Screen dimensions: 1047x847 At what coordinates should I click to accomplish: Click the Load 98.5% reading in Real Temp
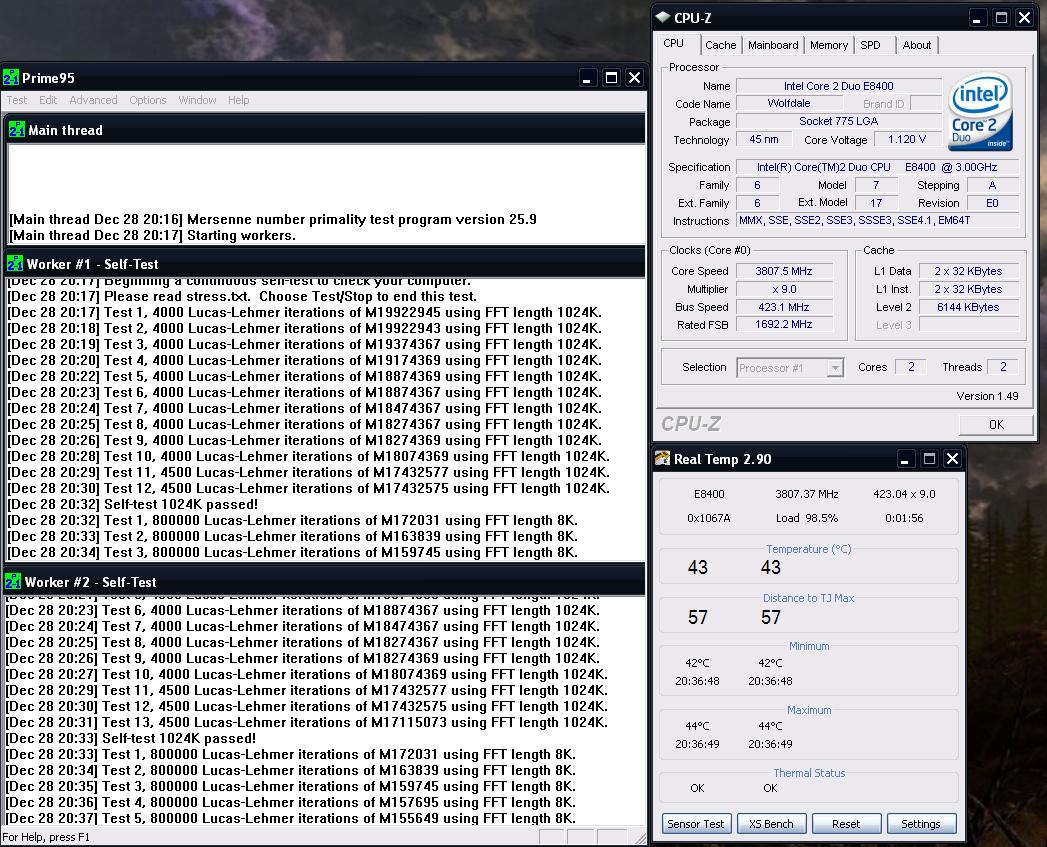[x=807, y=518]
